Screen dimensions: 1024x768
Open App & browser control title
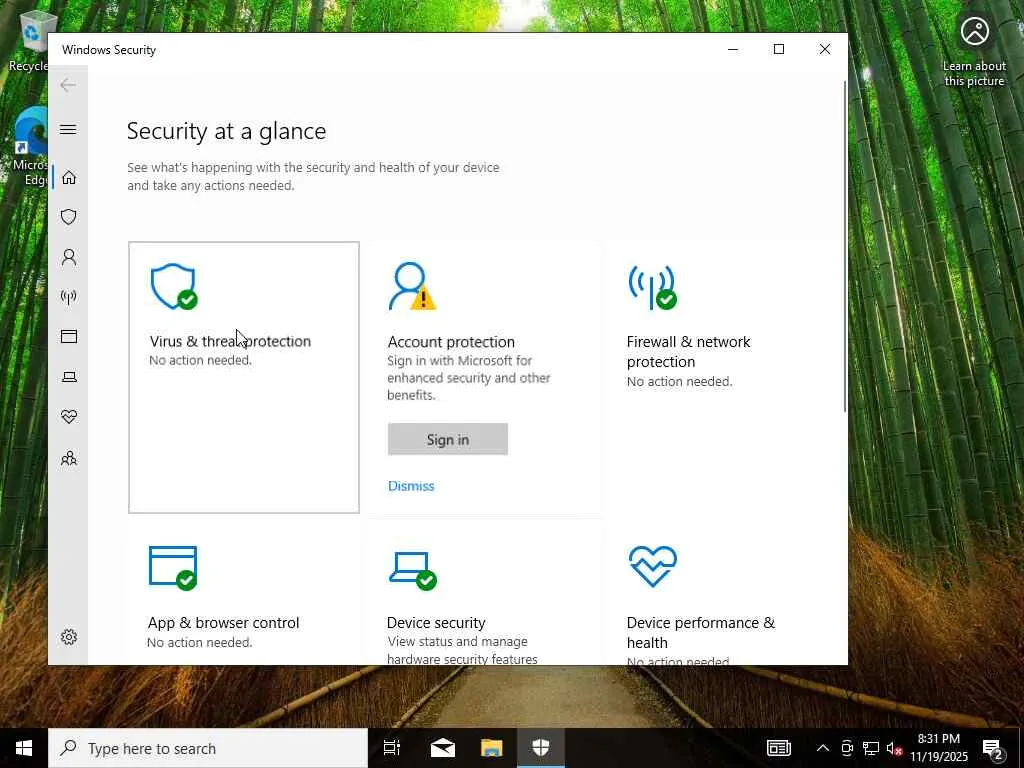tap(223, 622)
